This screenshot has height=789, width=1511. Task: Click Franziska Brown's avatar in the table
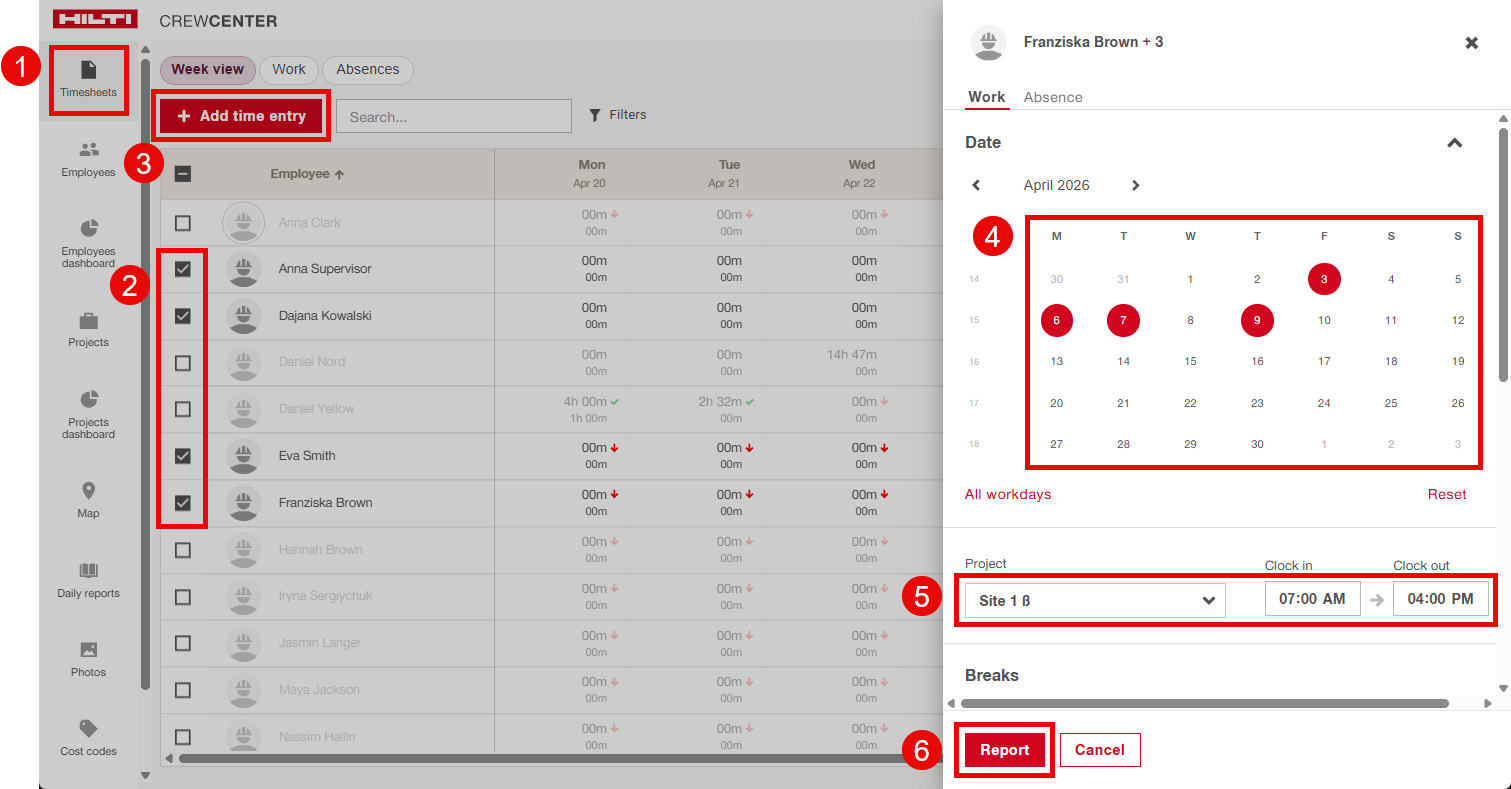[x=243, y=503]
